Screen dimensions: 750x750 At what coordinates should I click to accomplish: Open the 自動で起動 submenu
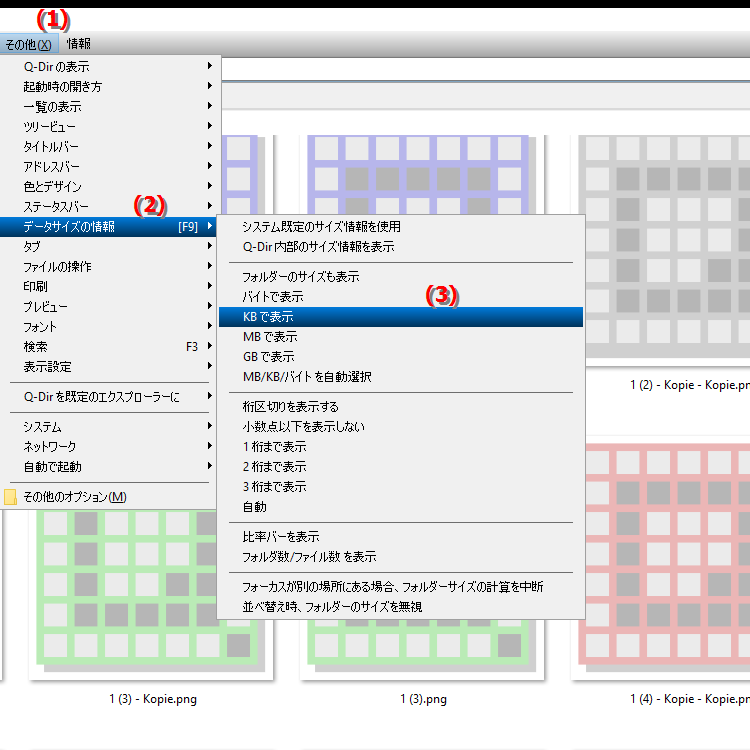109,467
